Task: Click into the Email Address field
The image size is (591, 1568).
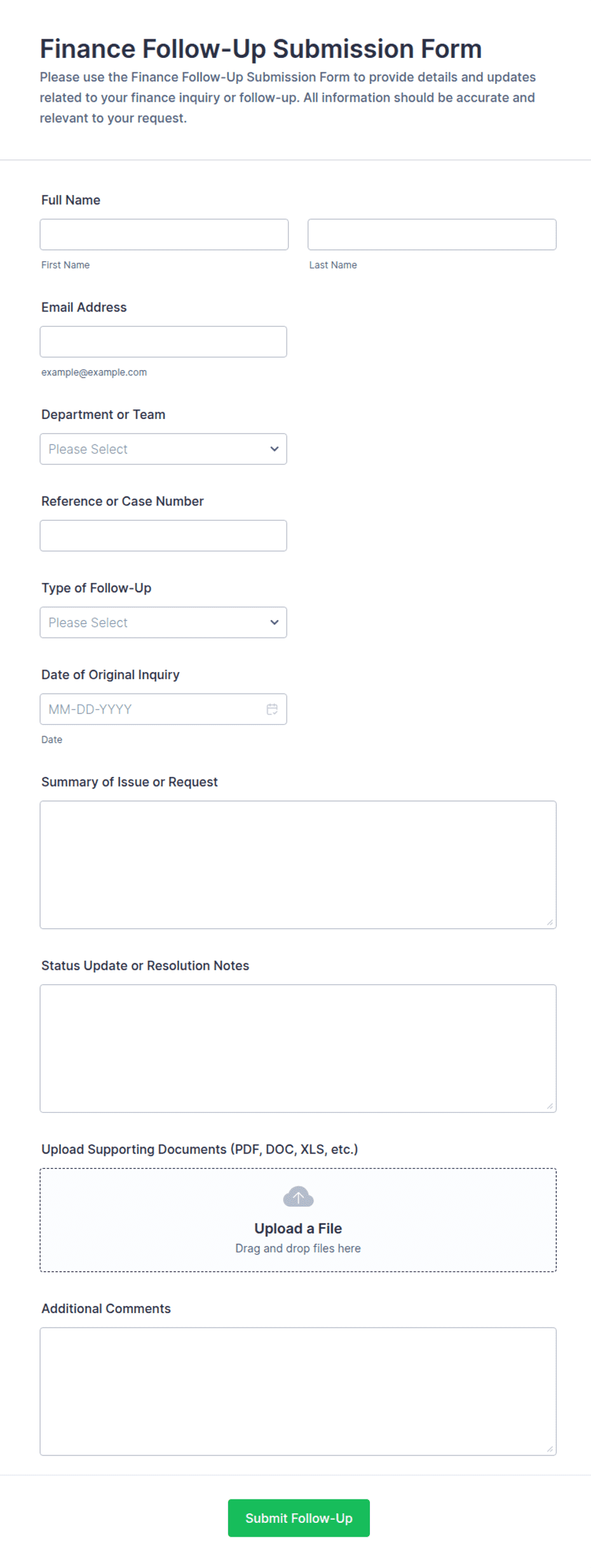Action: point(163,341)
